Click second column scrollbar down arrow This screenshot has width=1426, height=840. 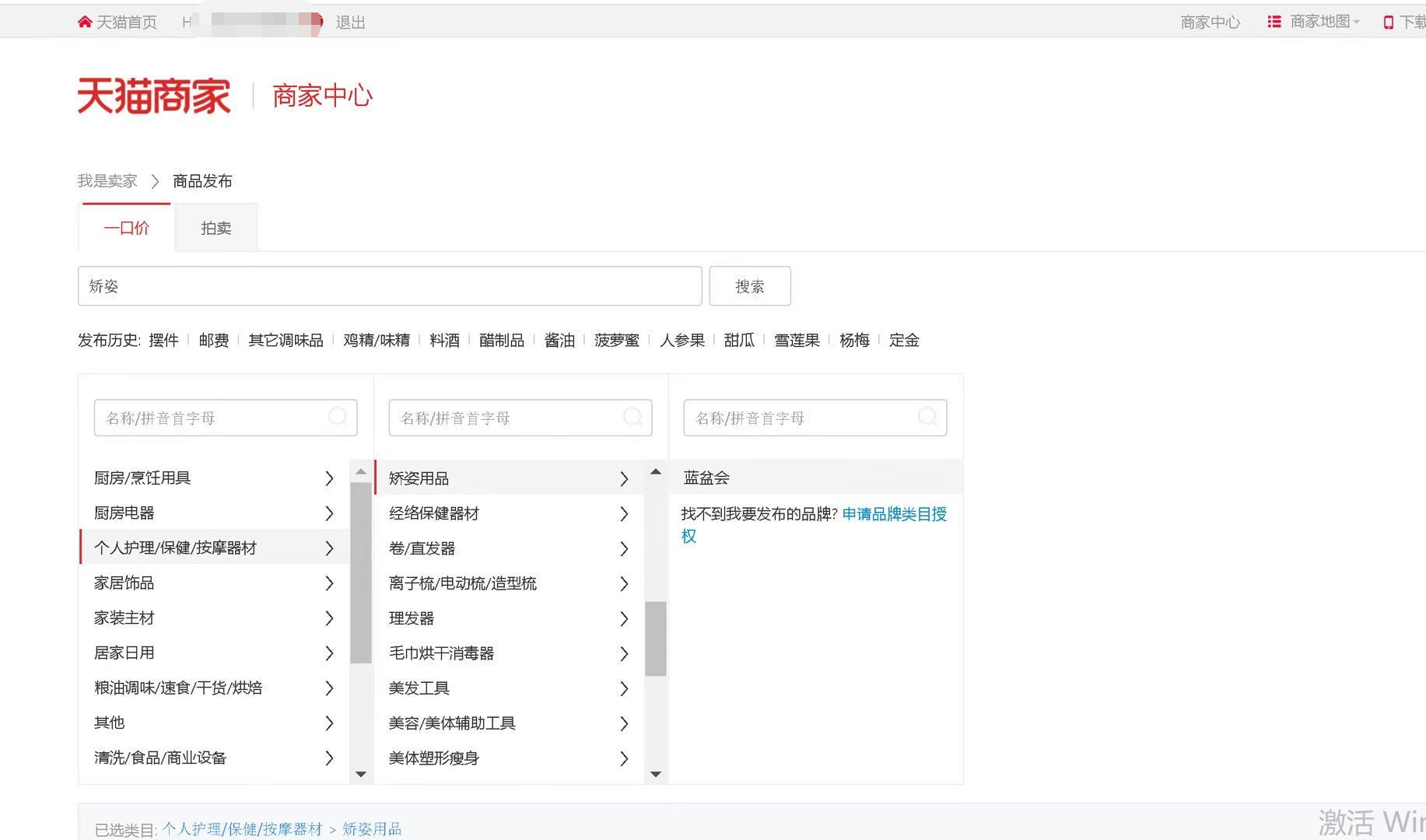[x=655, y=774]
